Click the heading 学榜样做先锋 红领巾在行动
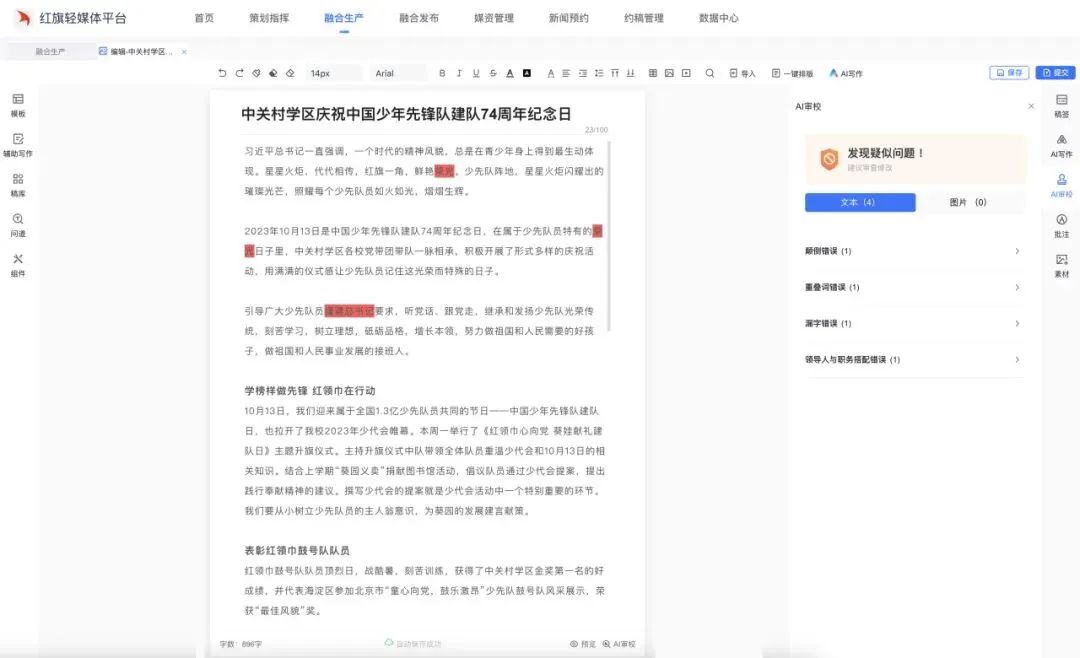The image size is (1080, 658). [310, 391]
